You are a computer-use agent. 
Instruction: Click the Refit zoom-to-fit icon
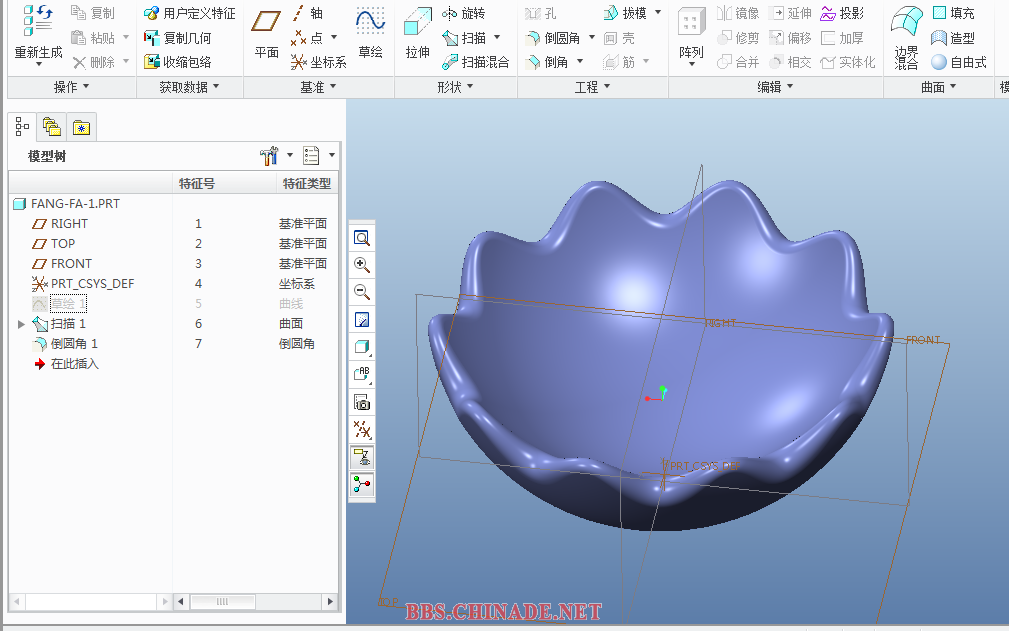(x=362, y=238)
